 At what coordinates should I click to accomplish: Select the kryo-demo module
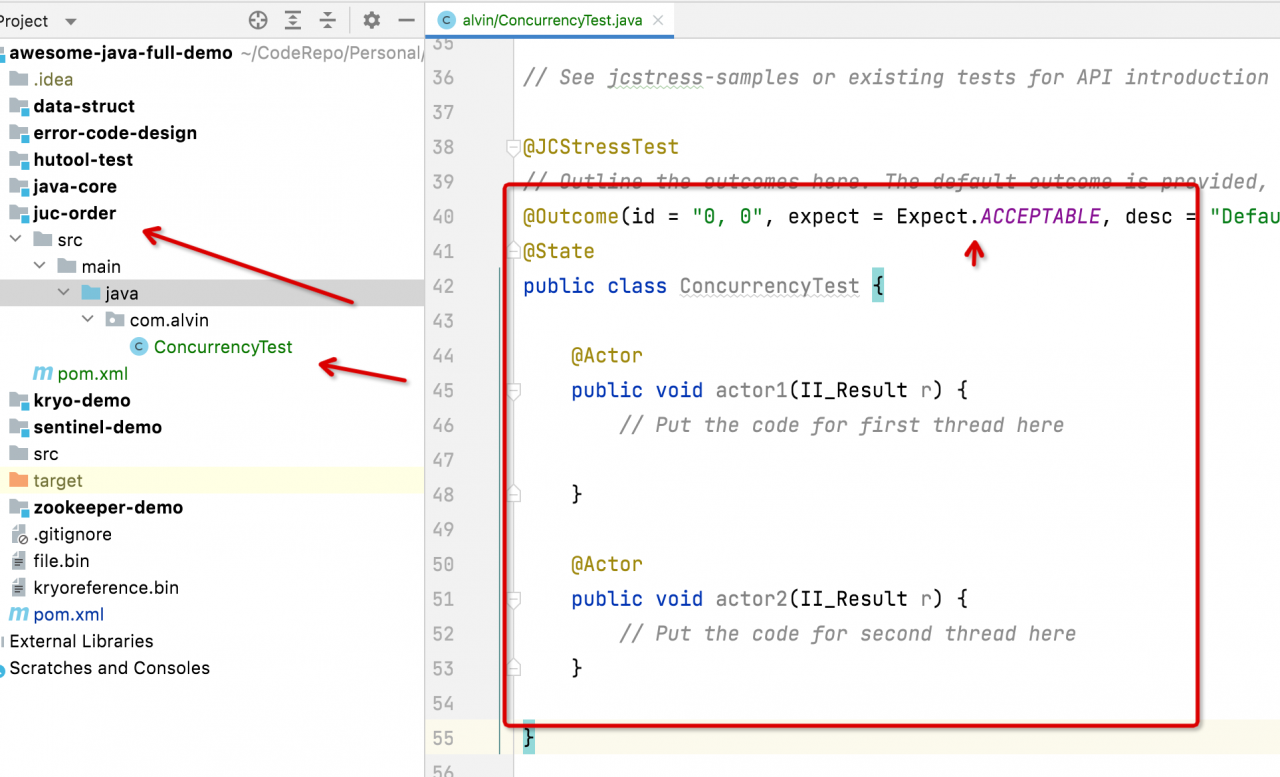(82, 400)
